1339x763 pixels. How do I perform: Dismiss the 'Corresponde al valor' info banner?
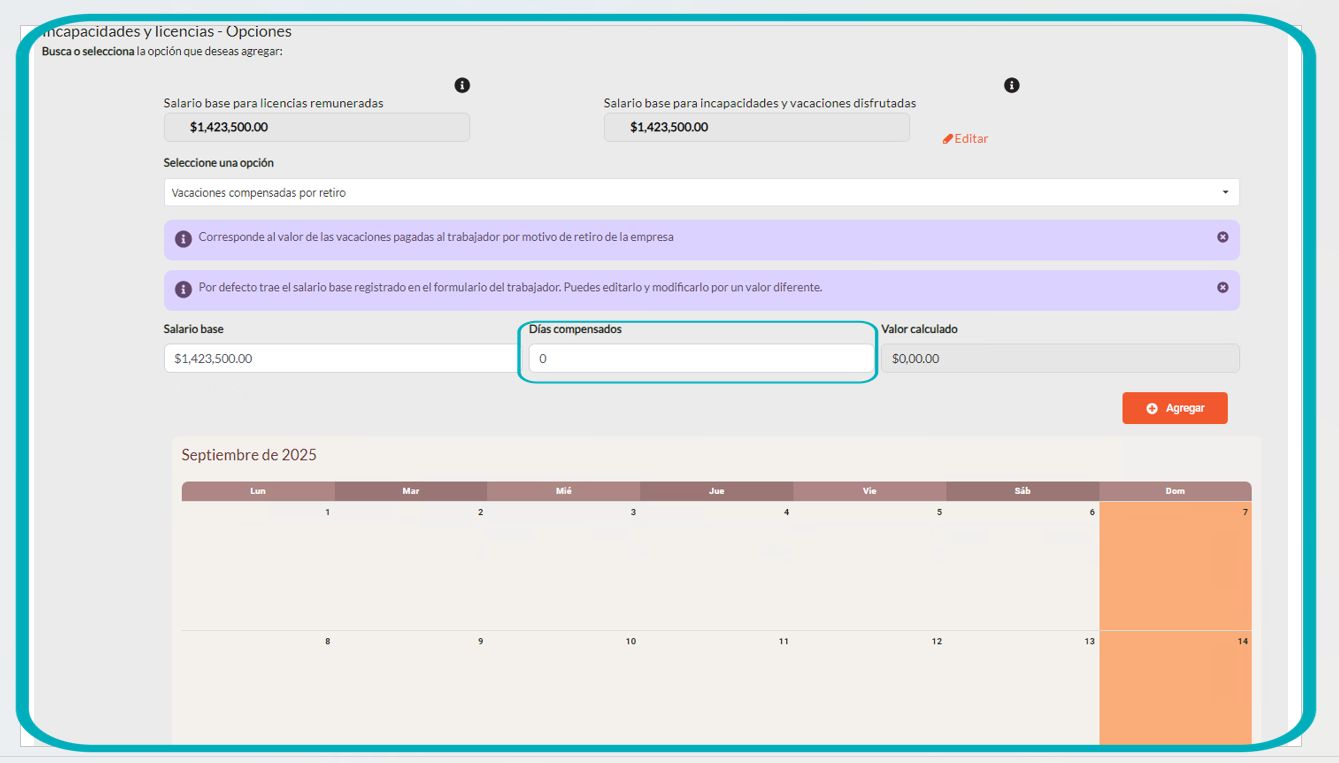pos(1222,238)
